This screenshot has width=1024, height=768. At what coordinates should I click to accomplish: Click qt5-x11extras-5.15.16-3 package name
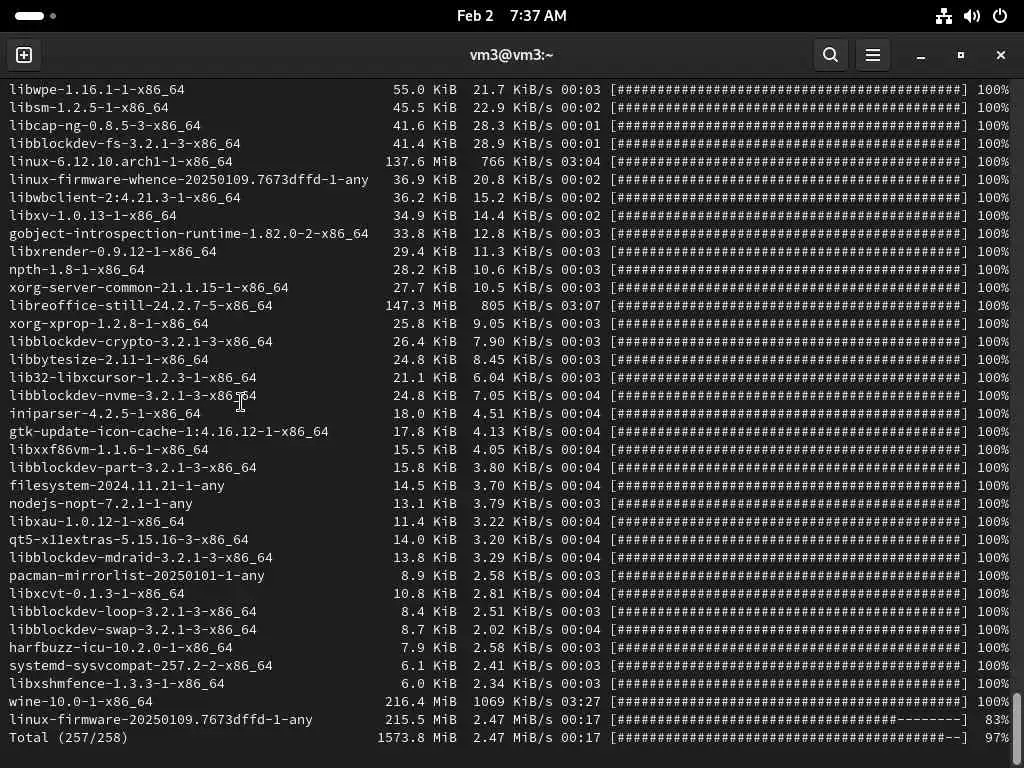click(129, 539)
